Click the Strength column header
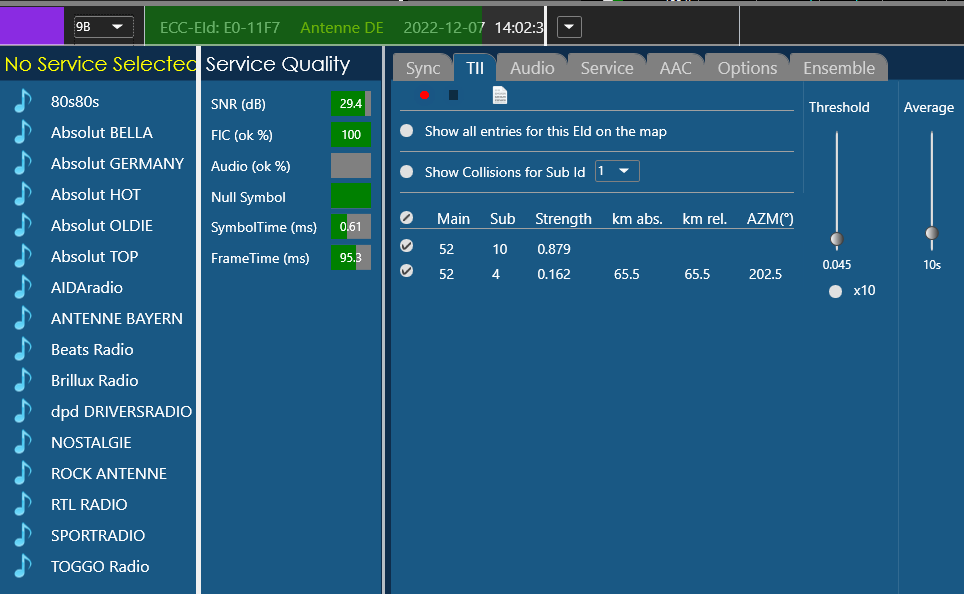This screenshot has height=594, width=964. coord(563,219)
